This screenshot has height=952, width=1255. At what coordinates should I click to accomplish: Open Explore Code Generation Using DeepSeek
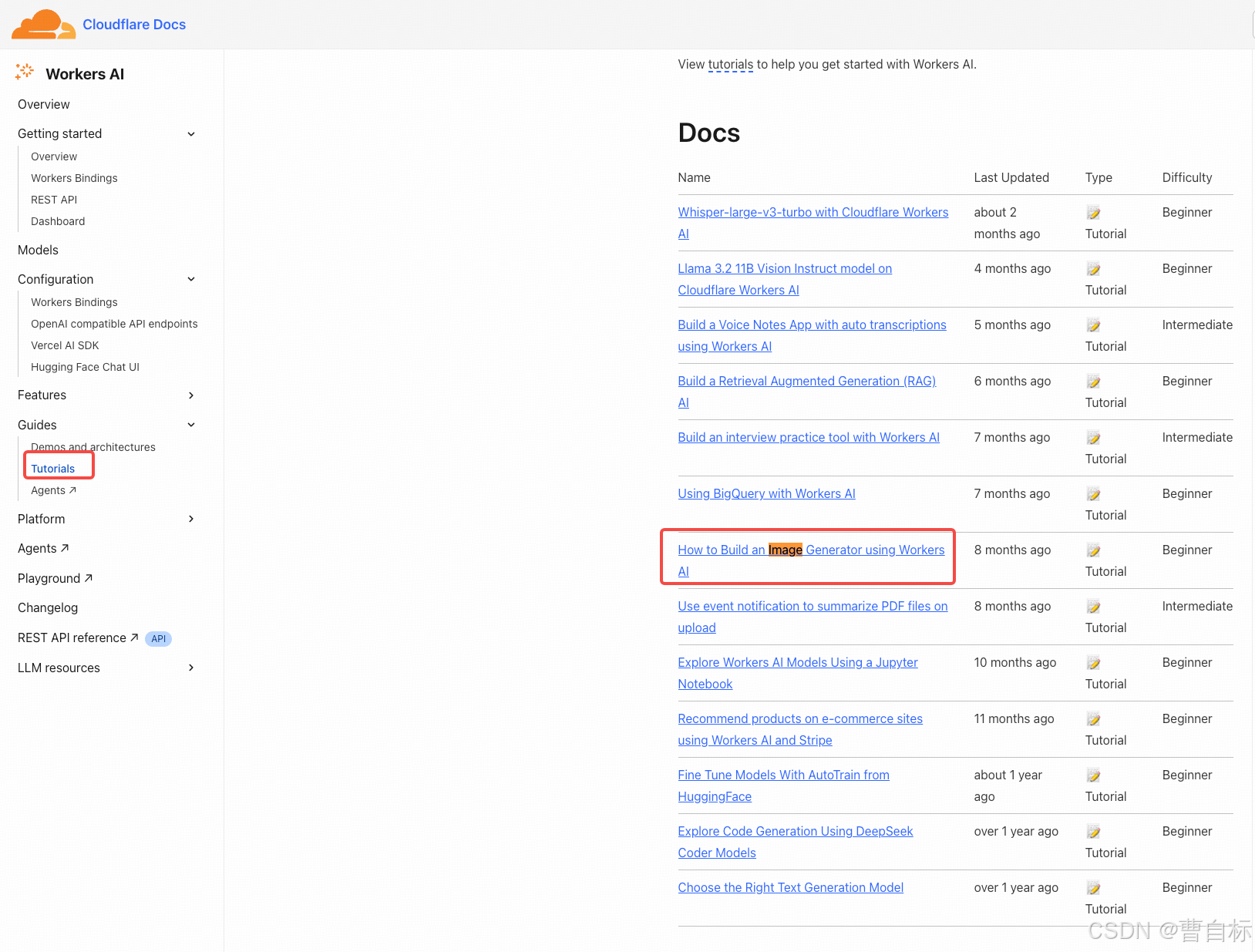pyautogui.click(x=796, y=842)
